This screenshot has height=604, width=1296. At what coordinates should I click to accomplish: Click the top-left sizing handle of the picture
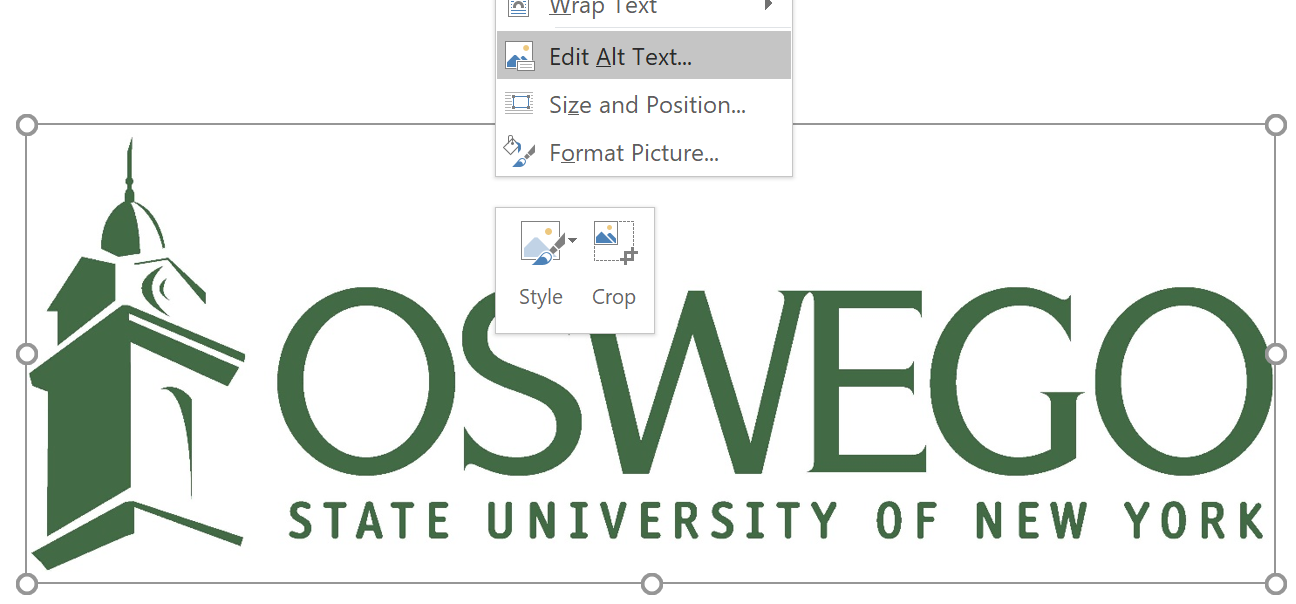tap(27, 125)
